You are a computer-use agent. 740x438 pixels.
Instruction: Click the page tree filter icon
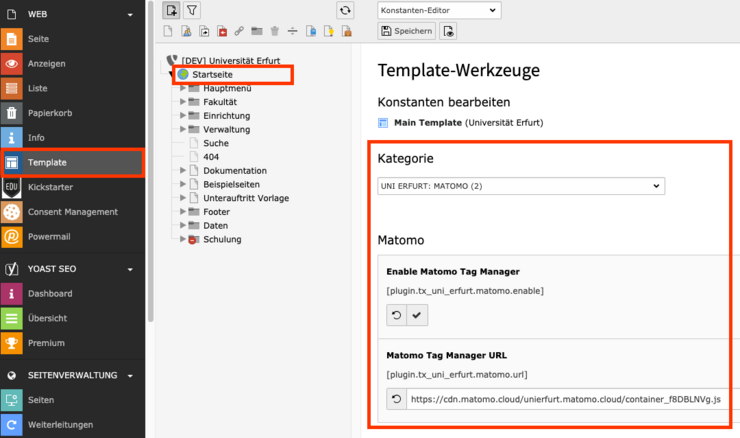[192, 10]
